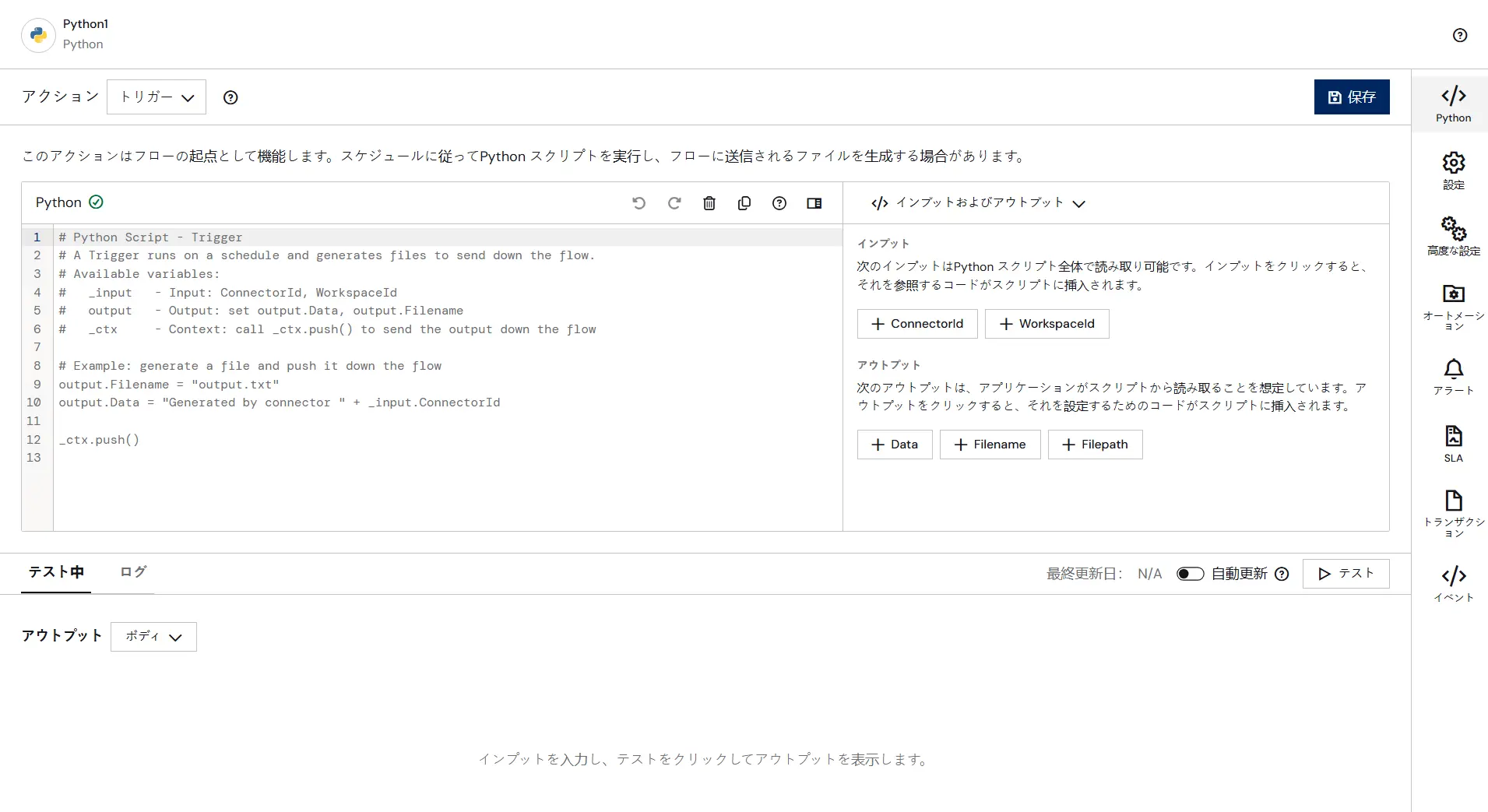Switch to ログ tab

(133, 572)
